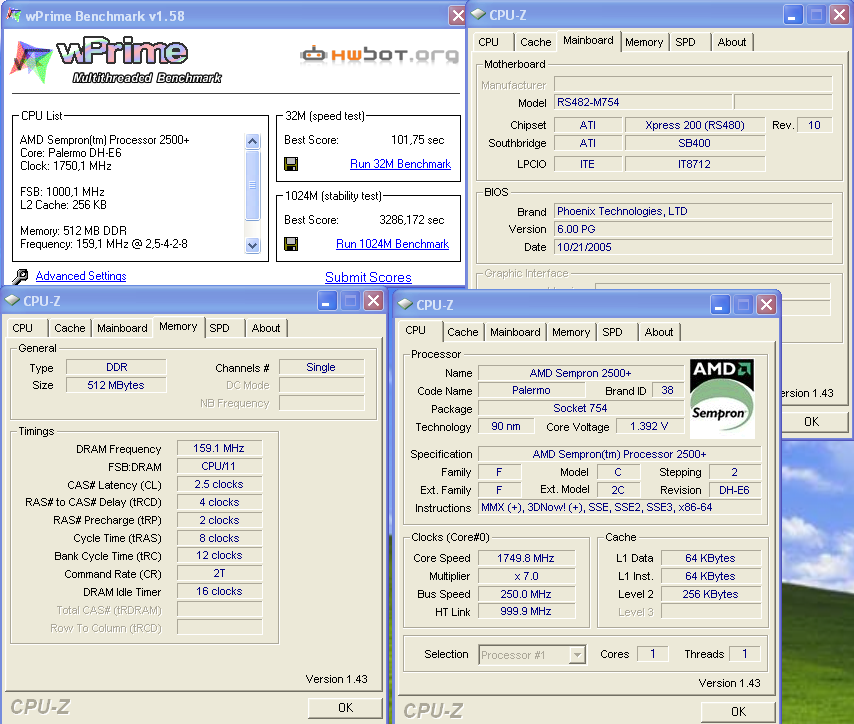854x724 pixels.
Task: Click DRAM Frequency value 159.1 MHz
Action: (x=219, y=448)
